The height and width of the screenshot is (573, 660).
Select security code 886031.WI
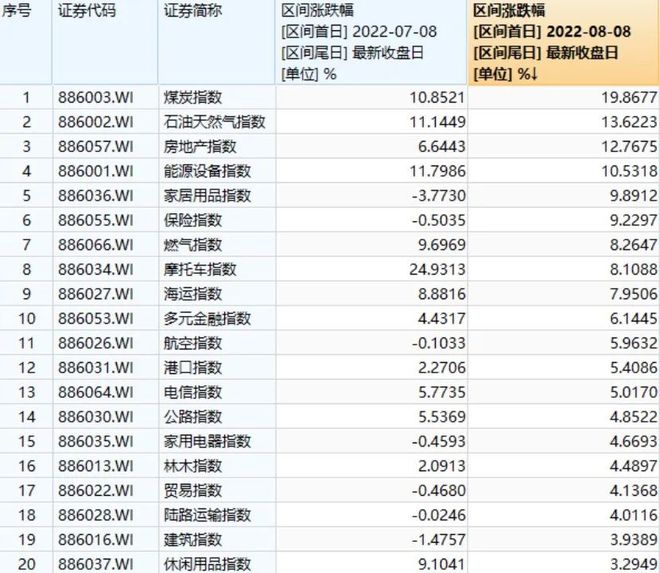point(96,368)
